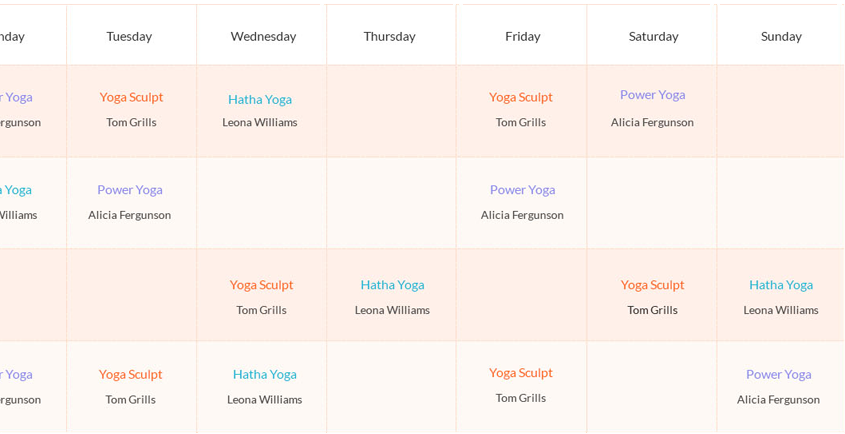Open Friday's second-row Power Yoga class
This screenshot has width=845, height=434.
(522, 190)
